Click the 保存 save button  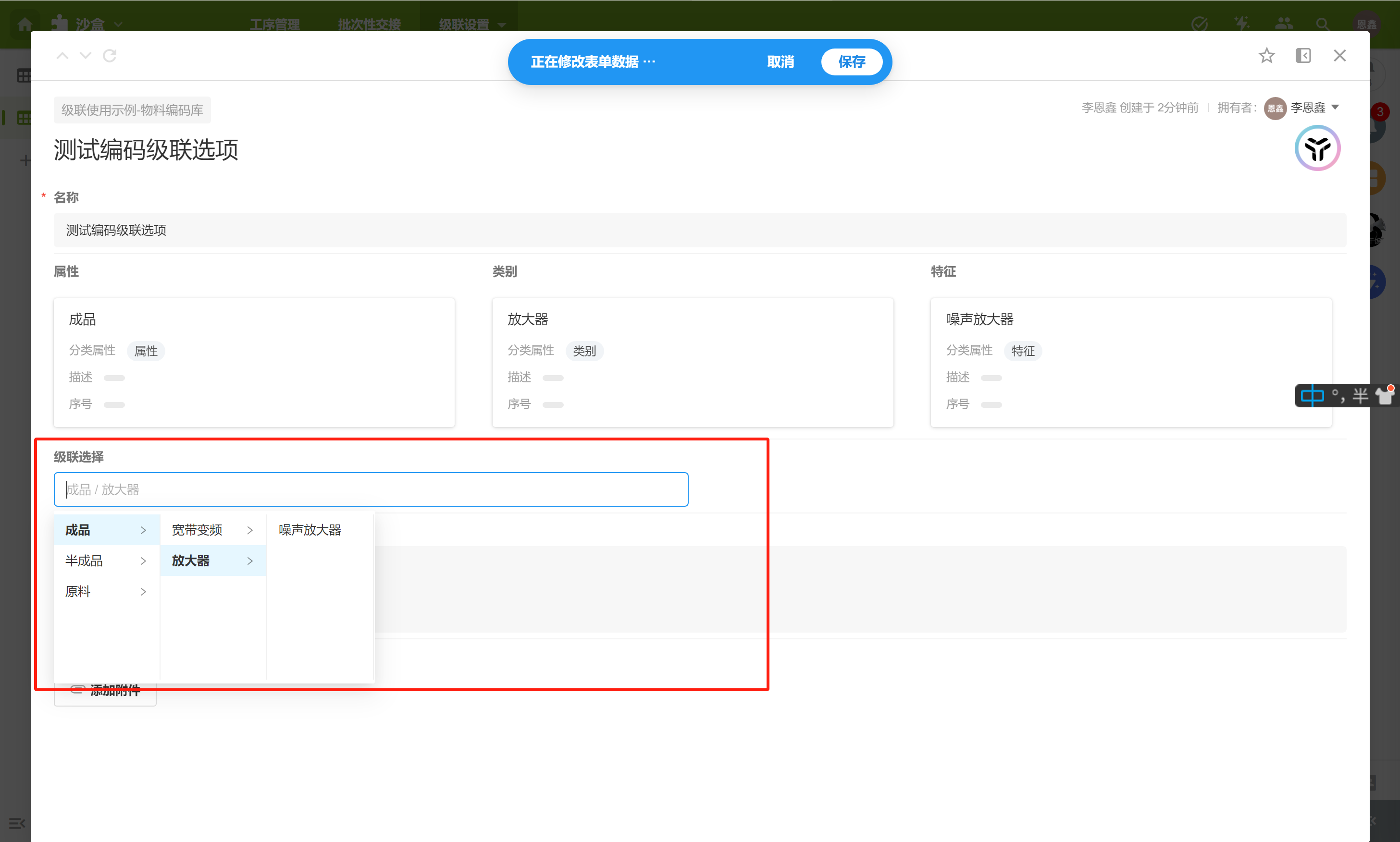(x=851, y=62)
